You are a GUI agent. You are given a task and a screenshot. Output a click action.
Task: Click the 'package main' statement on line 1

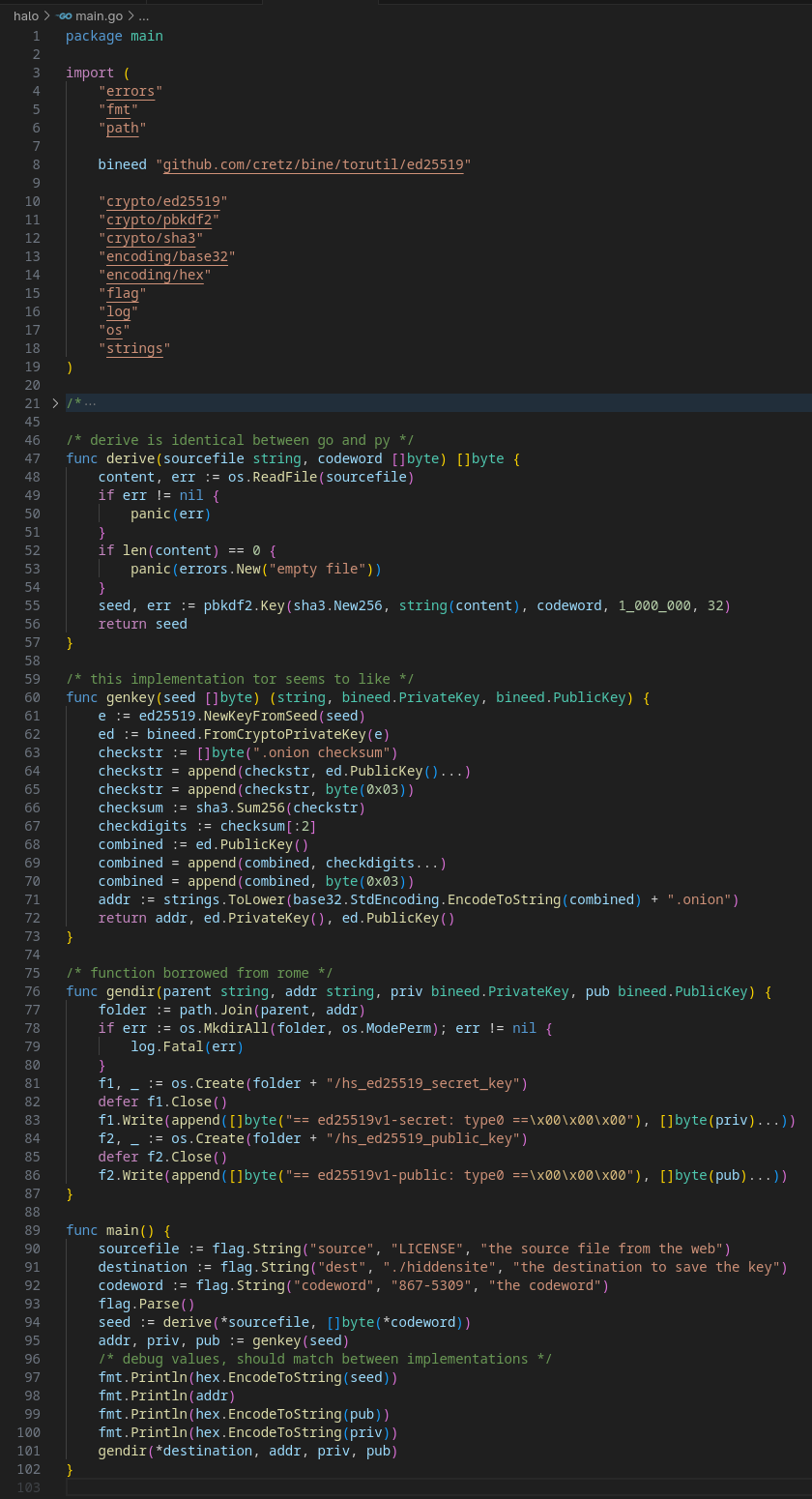click(114, 36)
